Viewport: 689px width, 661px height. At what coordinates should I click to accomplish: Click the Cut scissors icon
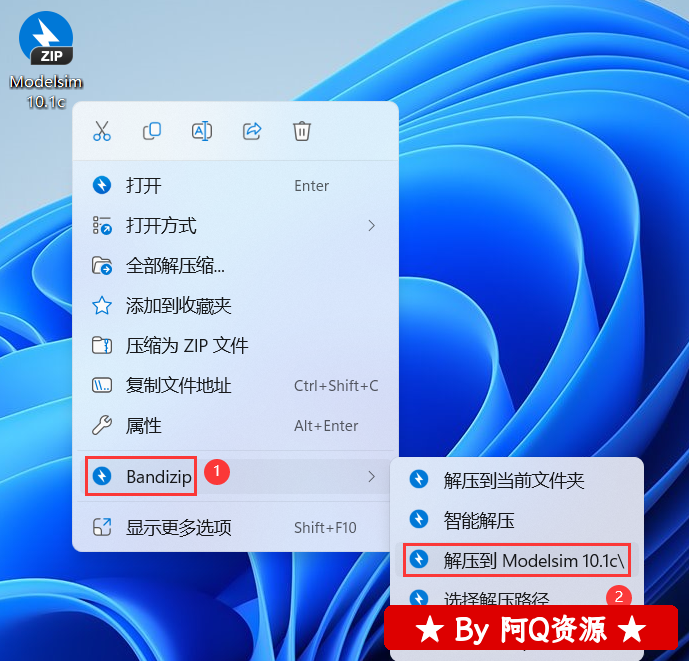102,131
